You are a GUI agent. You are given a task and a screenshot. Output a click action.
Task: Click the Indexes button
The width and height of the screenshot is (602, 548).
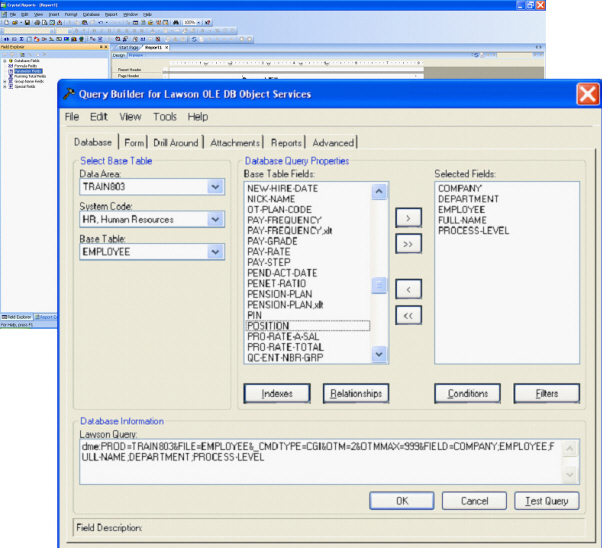(277, 393)
